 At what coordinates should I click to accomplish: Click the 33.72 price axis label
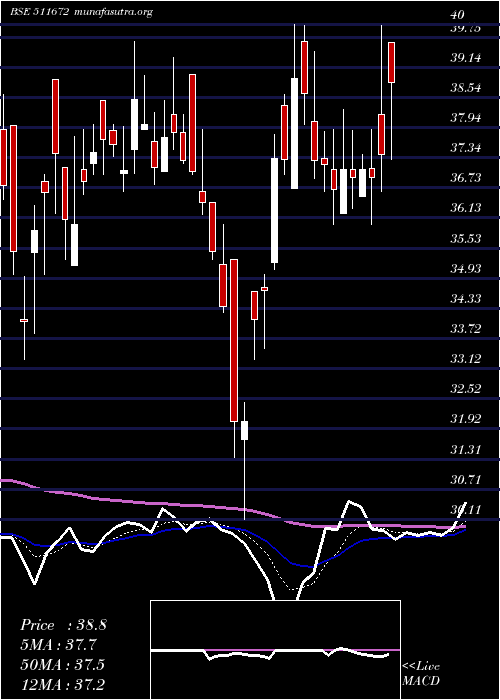click(x=465, y=329)
